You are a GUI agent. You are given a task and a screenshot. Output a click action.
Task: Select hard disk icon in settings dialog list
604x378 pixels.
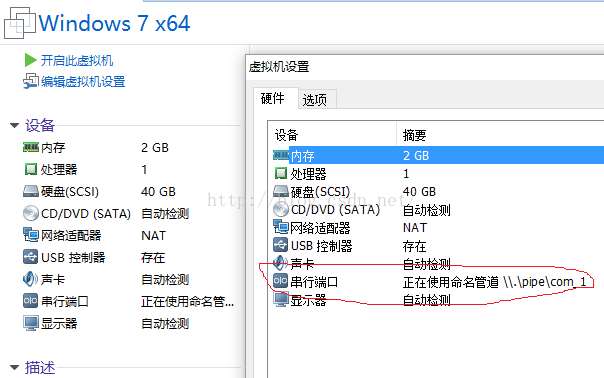coord(281,191)
